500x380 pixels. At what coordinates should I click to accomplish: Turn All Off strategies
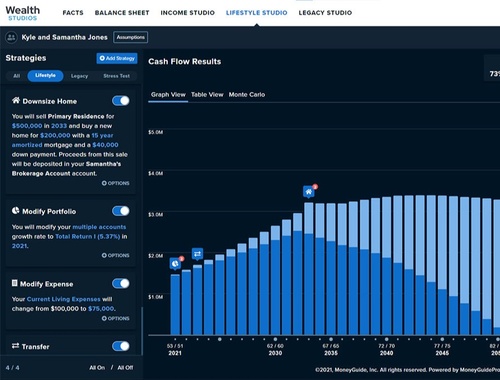tap(125, 368)
